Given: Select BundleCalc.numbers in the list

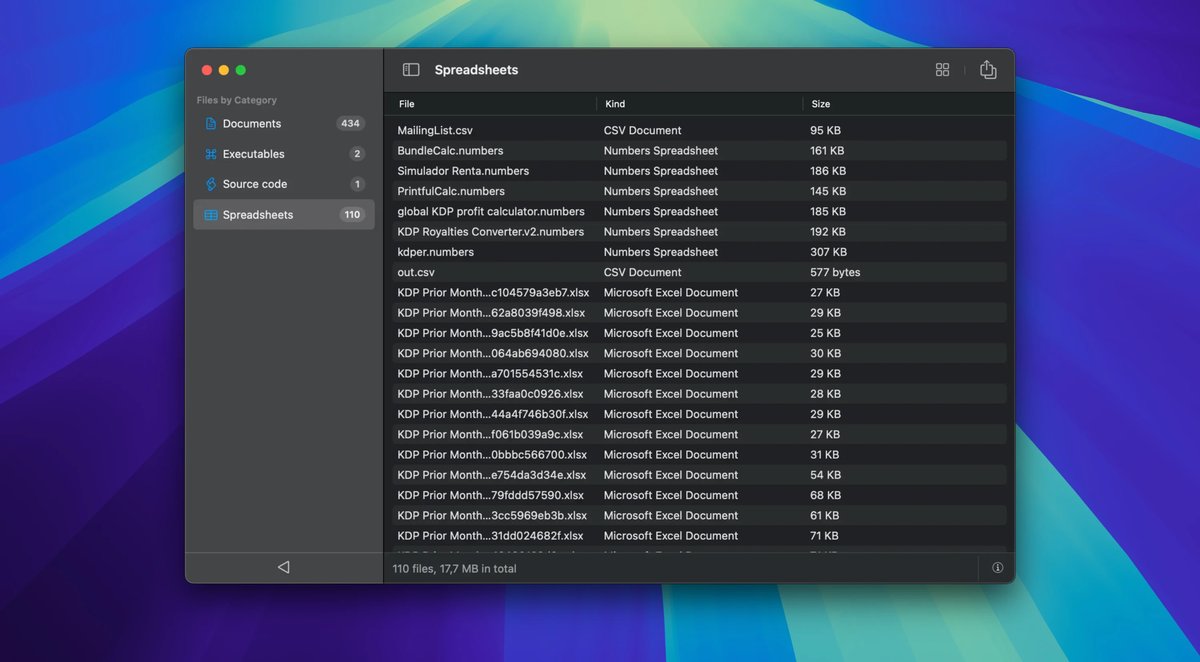Looking at the screenshot, I should tap(450, 151).
